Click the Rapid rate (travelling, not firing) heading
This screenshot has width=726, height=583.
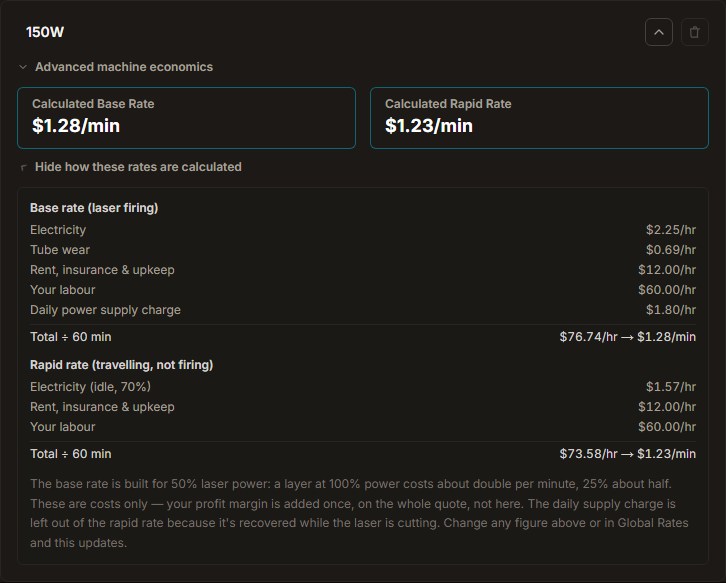121,365
